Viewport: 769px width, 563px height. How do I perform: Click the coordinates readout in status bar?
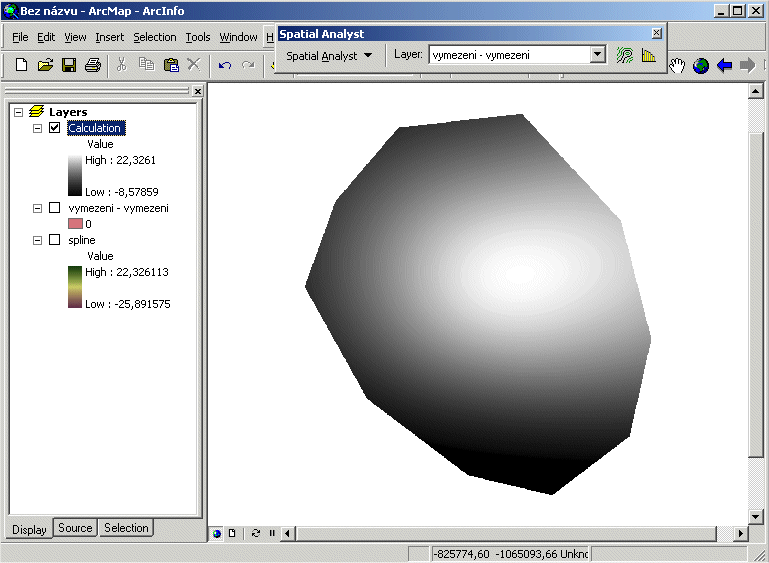pos(510,554)
